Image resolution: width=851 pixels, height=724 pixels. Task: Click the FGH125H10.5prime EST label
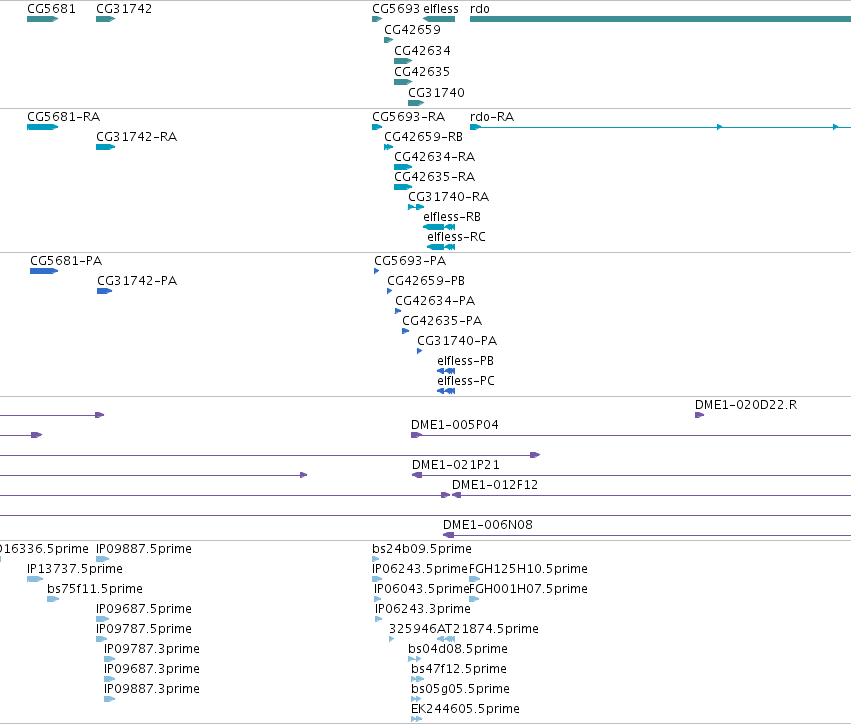coord(528,569)
